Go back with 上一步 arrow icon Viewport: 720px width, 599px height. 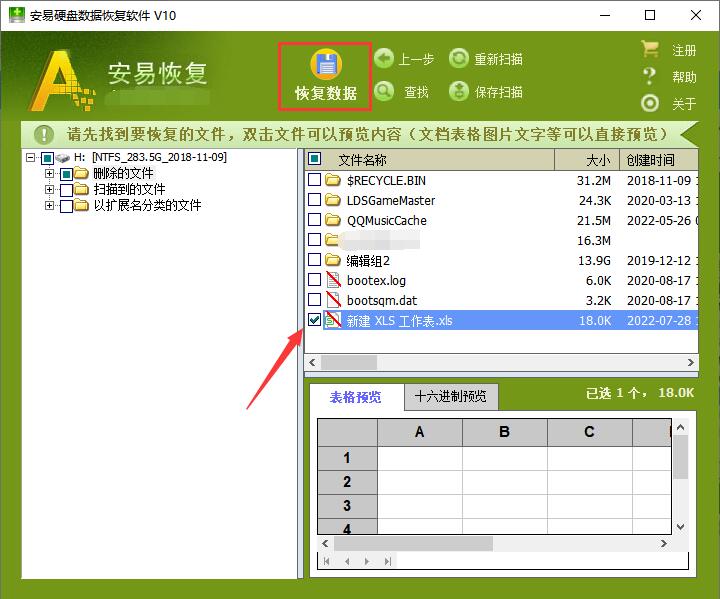384,58
